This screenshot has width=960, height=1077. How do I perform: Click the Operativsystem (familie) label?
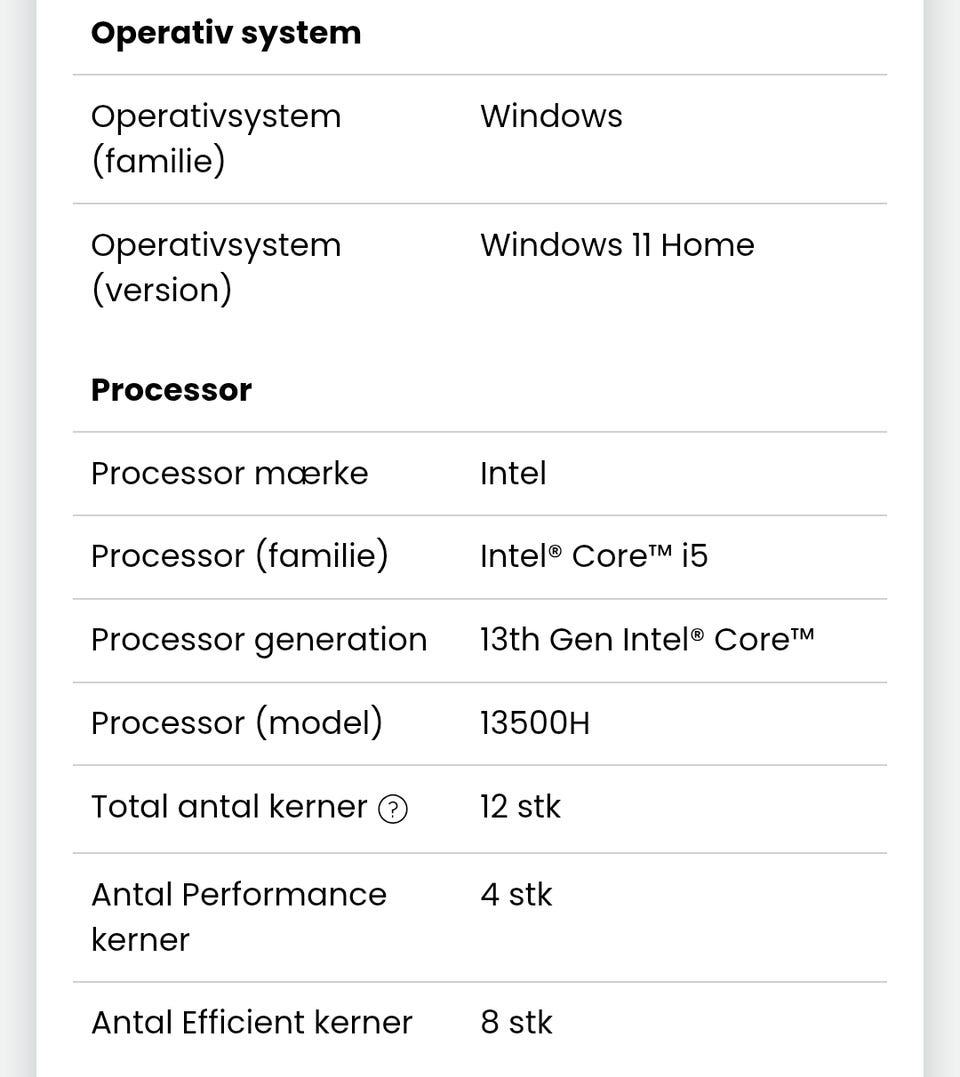click(x=215, y=137)
